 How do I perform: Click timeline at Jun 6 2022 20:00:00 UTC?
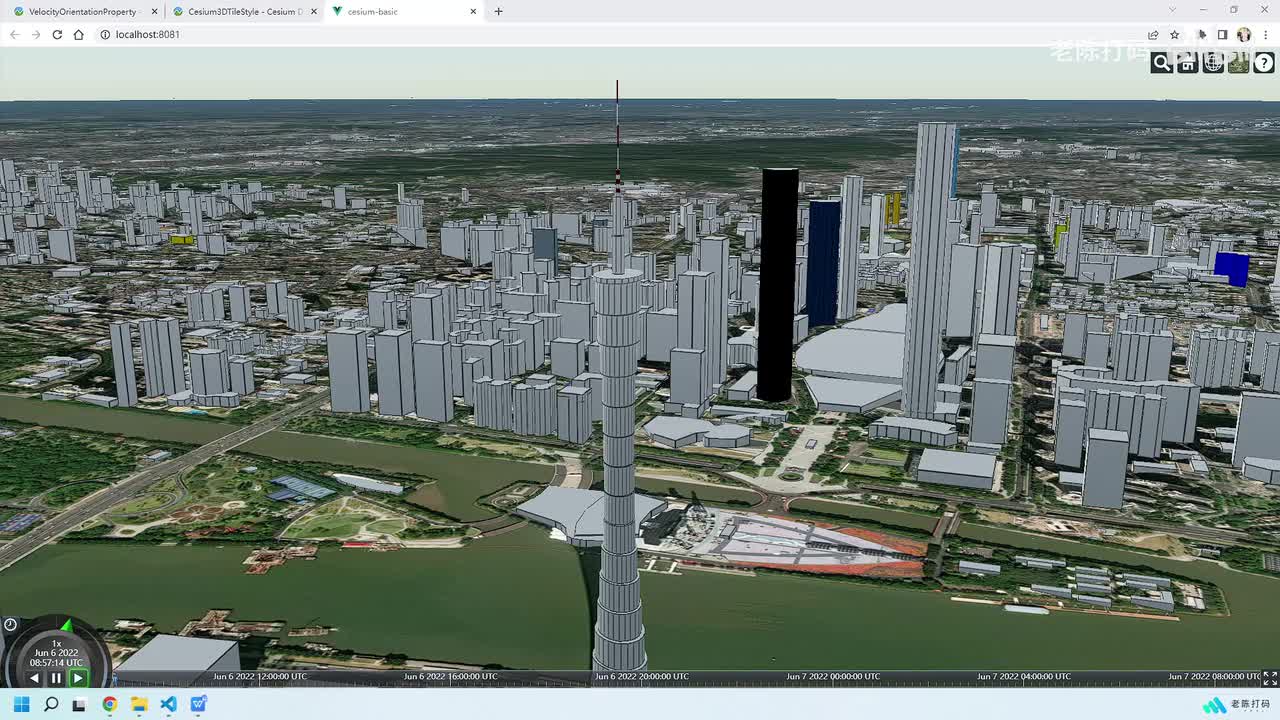(641, 677)
